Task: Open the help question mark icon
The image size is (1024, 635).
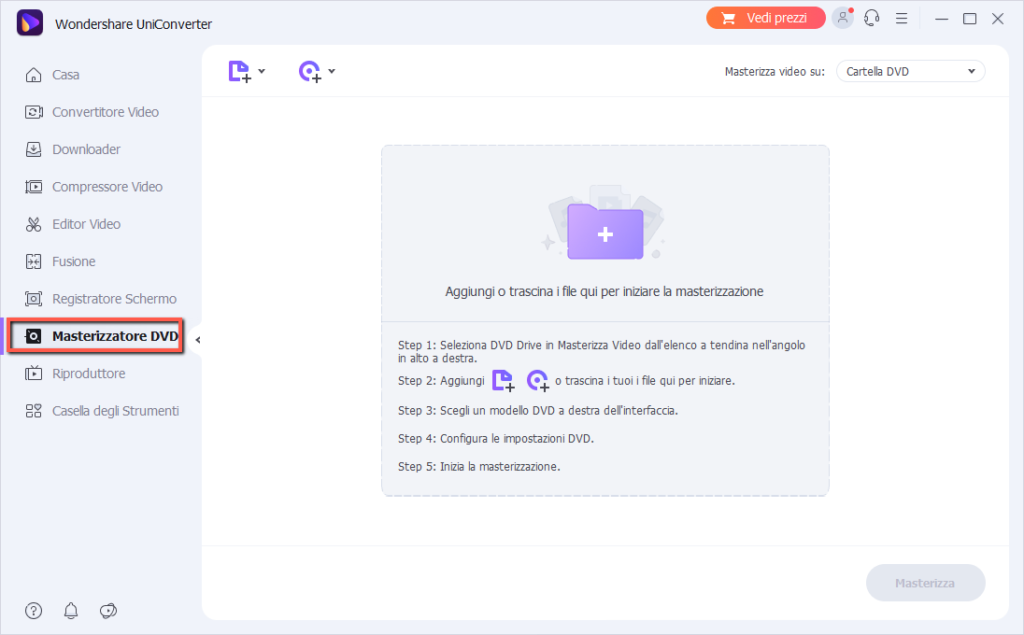Action: click(34, 610)
